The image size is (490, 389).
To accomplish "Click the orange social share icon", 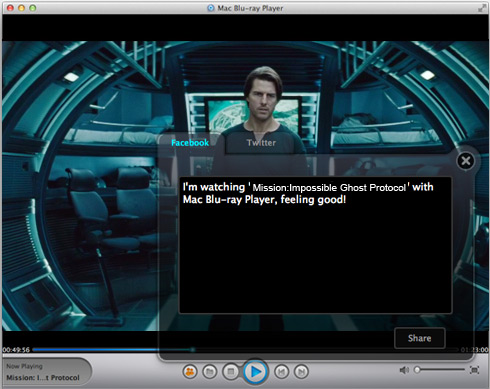I will (x=190, y=371).
